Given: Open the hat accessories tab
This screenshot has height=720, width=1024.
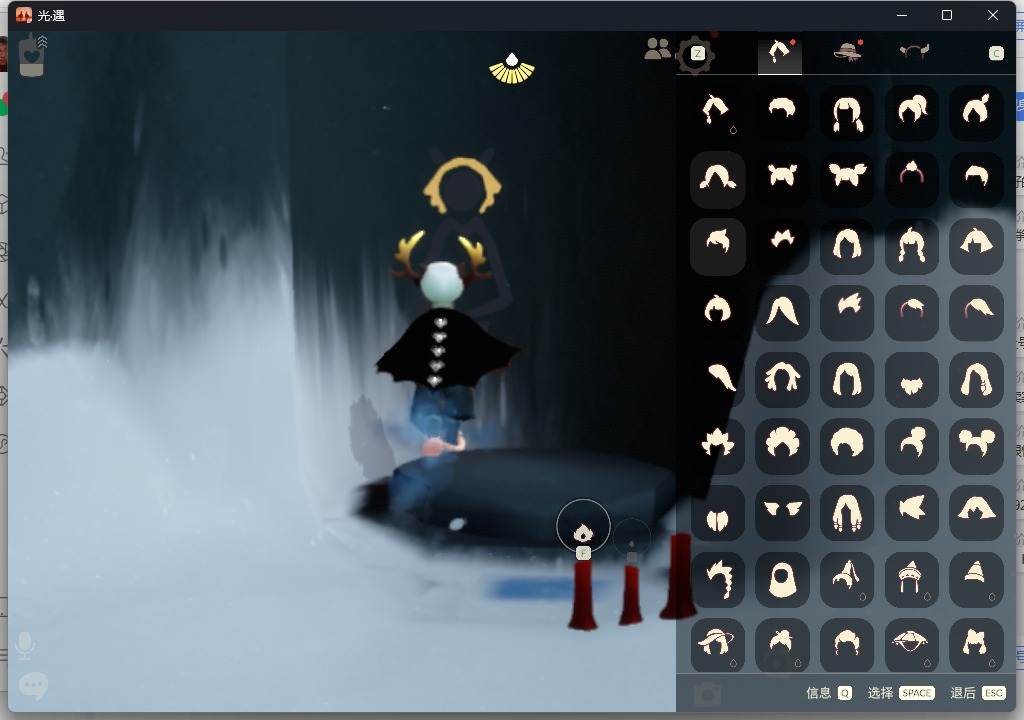Looking at the screenshot, I should pos(848,52).
